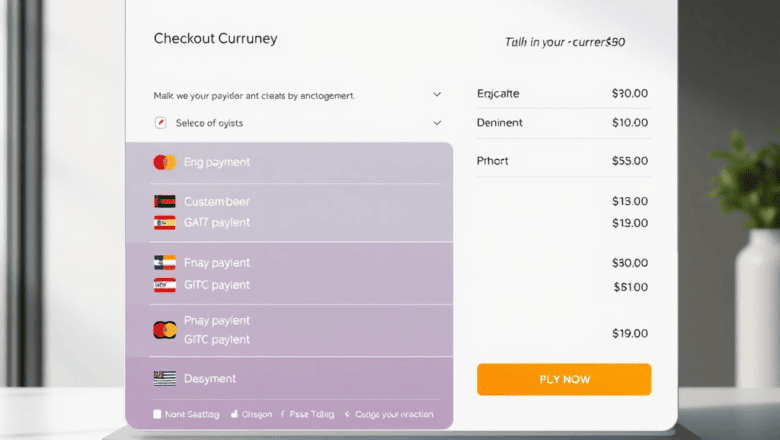The image size is (780, 440).
Task: Click the red striped flag beside GITC payient
Action: [x=165, y=285]
